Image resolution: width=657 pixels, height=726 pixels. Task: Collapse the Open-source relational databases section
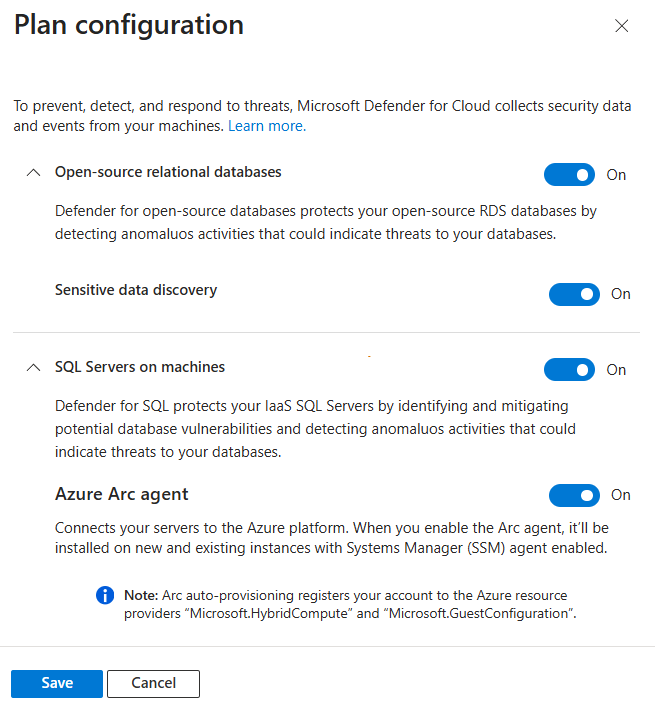[33, 174]
